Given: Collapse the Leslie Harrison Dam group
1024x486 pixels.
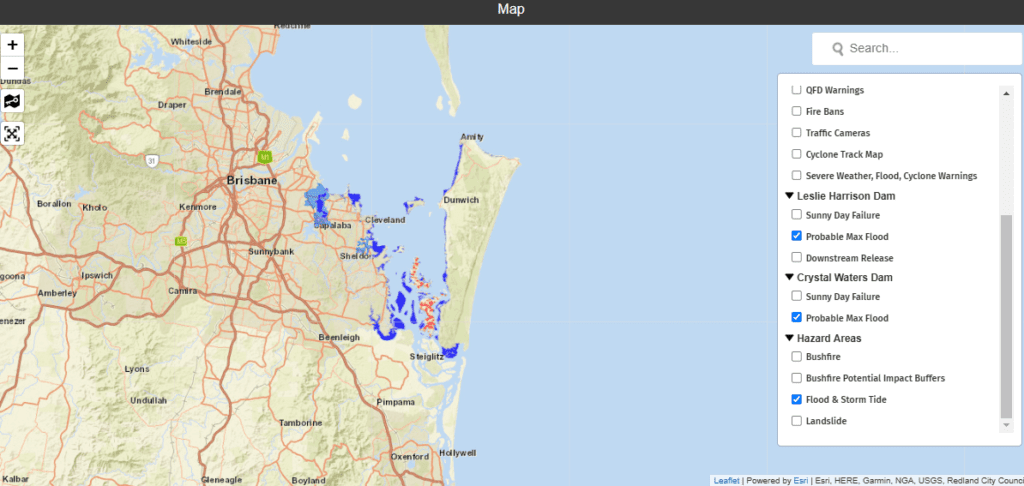Looking at the screenshot, I should 790,196.
